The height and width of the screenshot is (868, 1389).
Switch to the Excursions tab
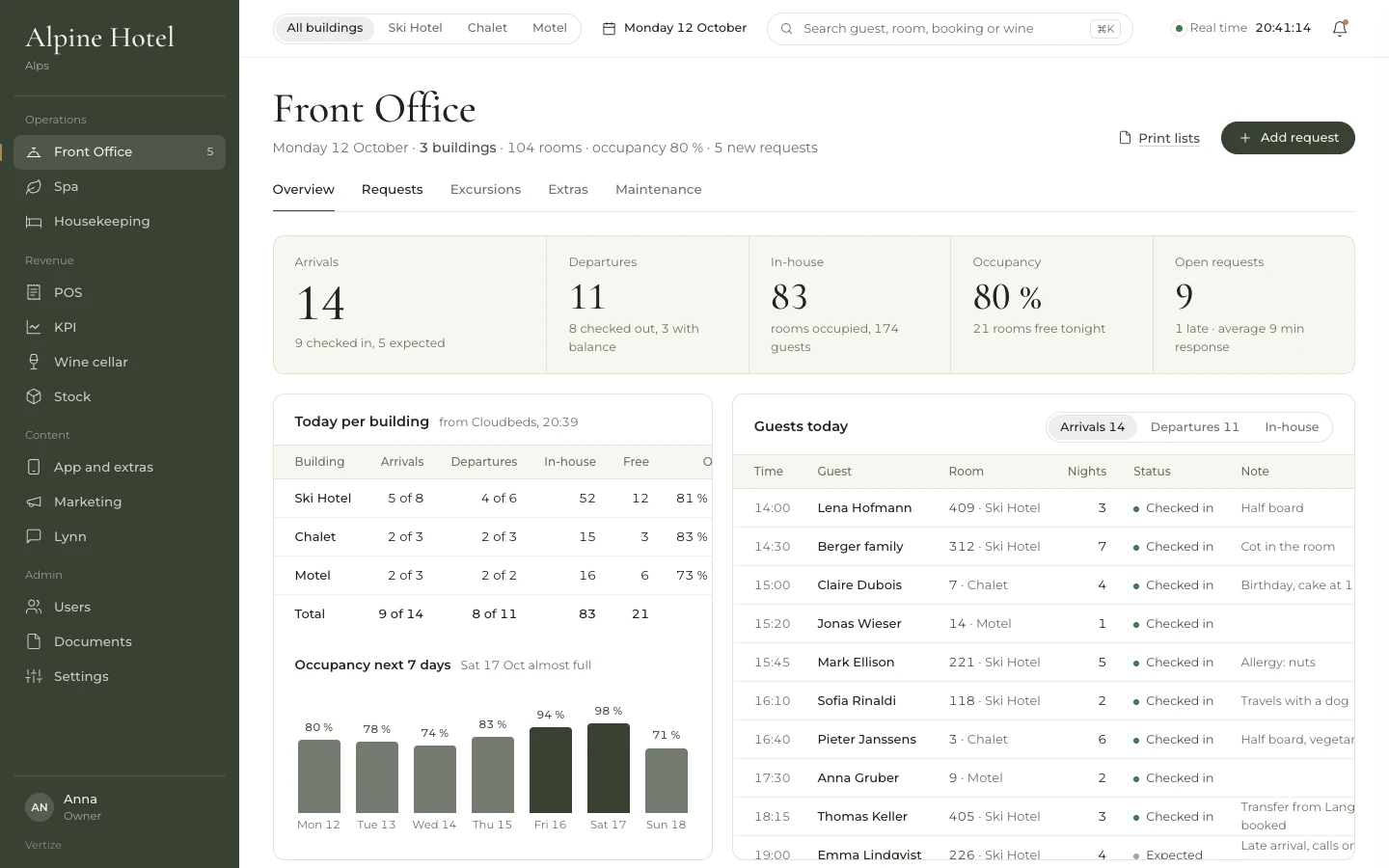pos(485,190)
